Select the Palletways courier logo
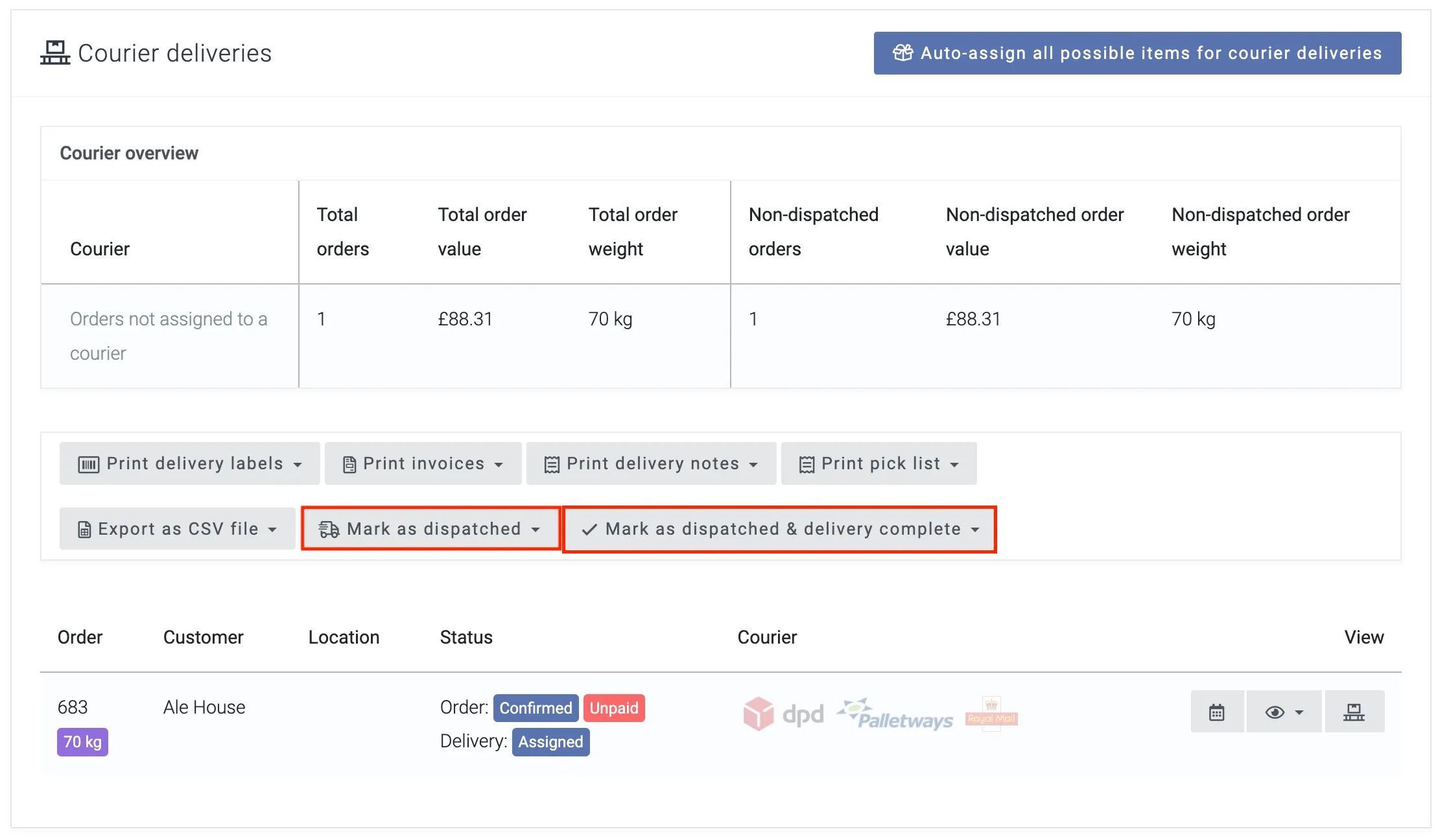This screenshot has width=1438, height=840. tap(895, 714)
